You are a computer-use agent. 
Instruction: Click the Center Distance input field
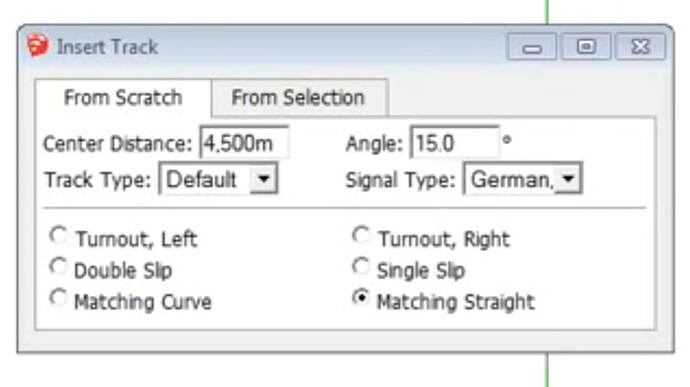click(244, 143)
